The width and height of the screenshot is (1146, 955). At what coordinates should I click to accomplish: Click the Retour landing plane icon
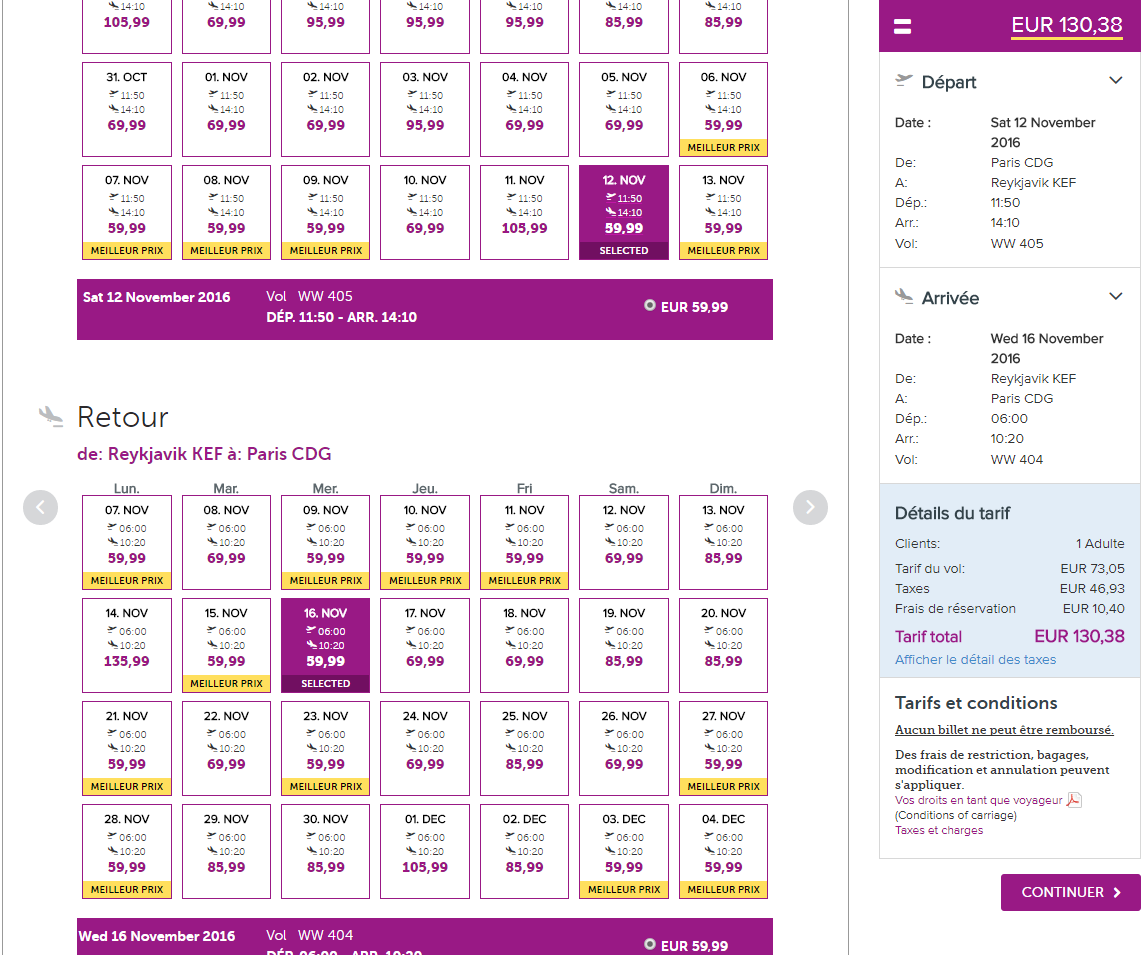[x=51, y=416]
